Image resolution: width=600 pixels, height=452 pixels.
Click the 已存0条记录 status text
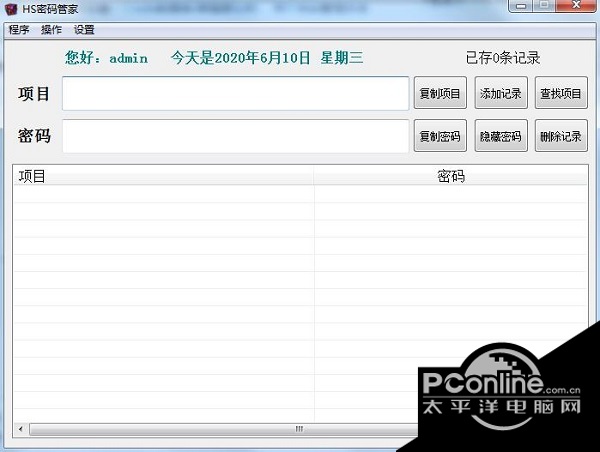pyautogui.click(x=503, y=58)
